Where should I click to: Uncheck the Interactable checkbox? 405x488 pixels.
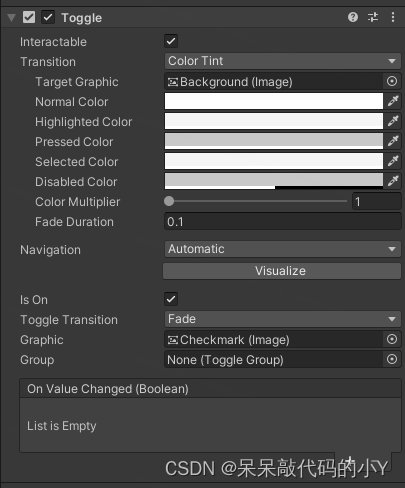(171, 41)
